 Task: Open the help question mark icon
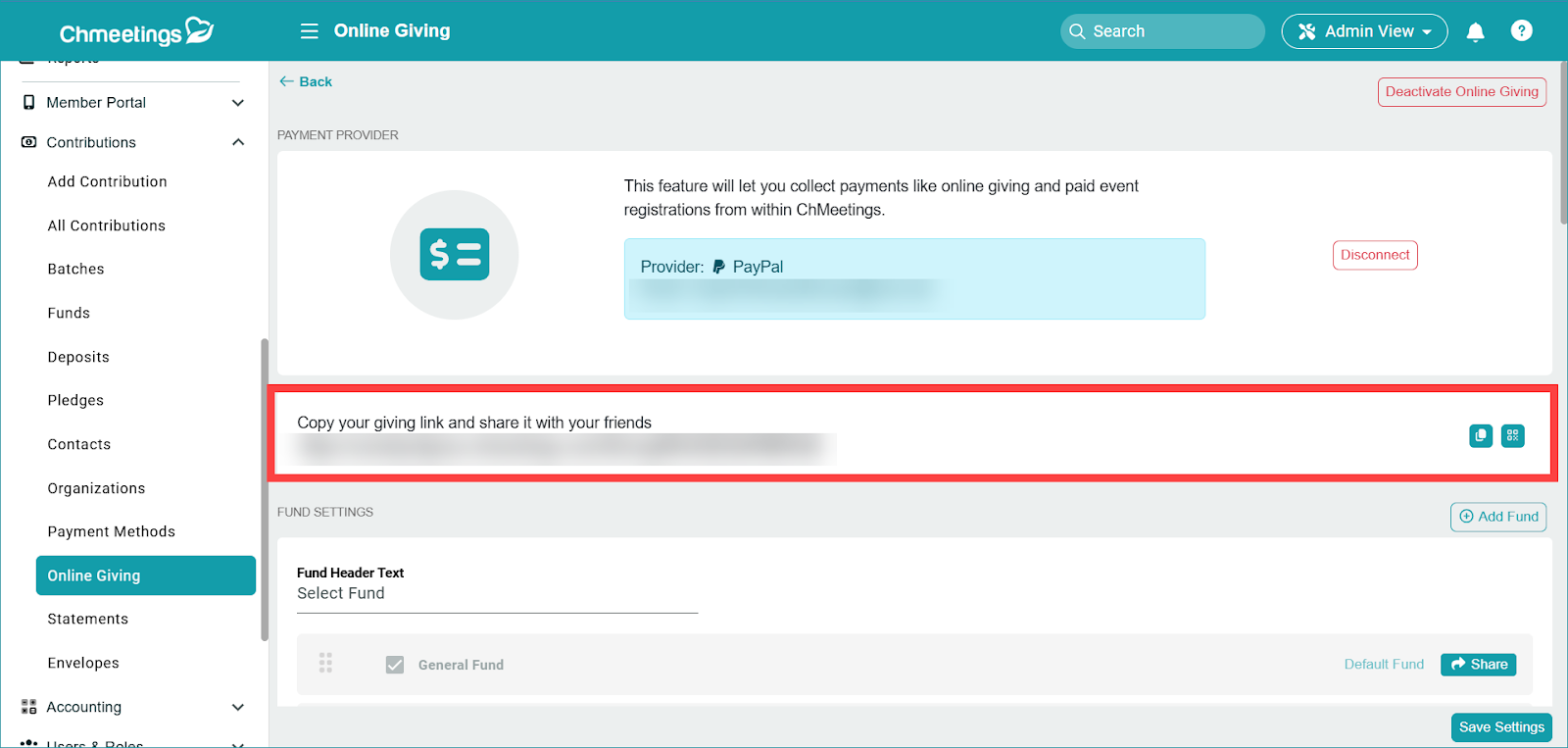point(1521,31)
